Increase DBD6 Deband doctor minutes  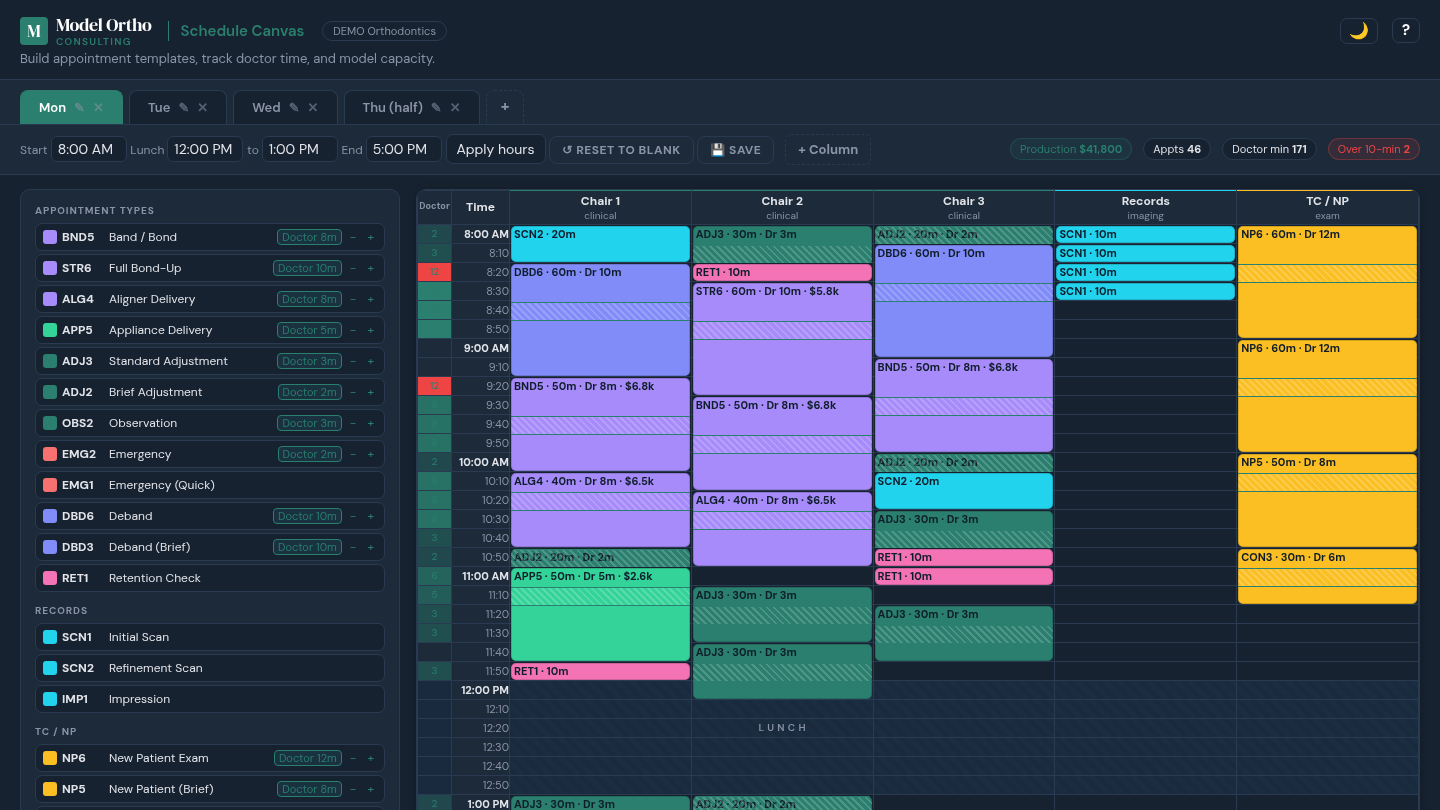pos(370,516)
